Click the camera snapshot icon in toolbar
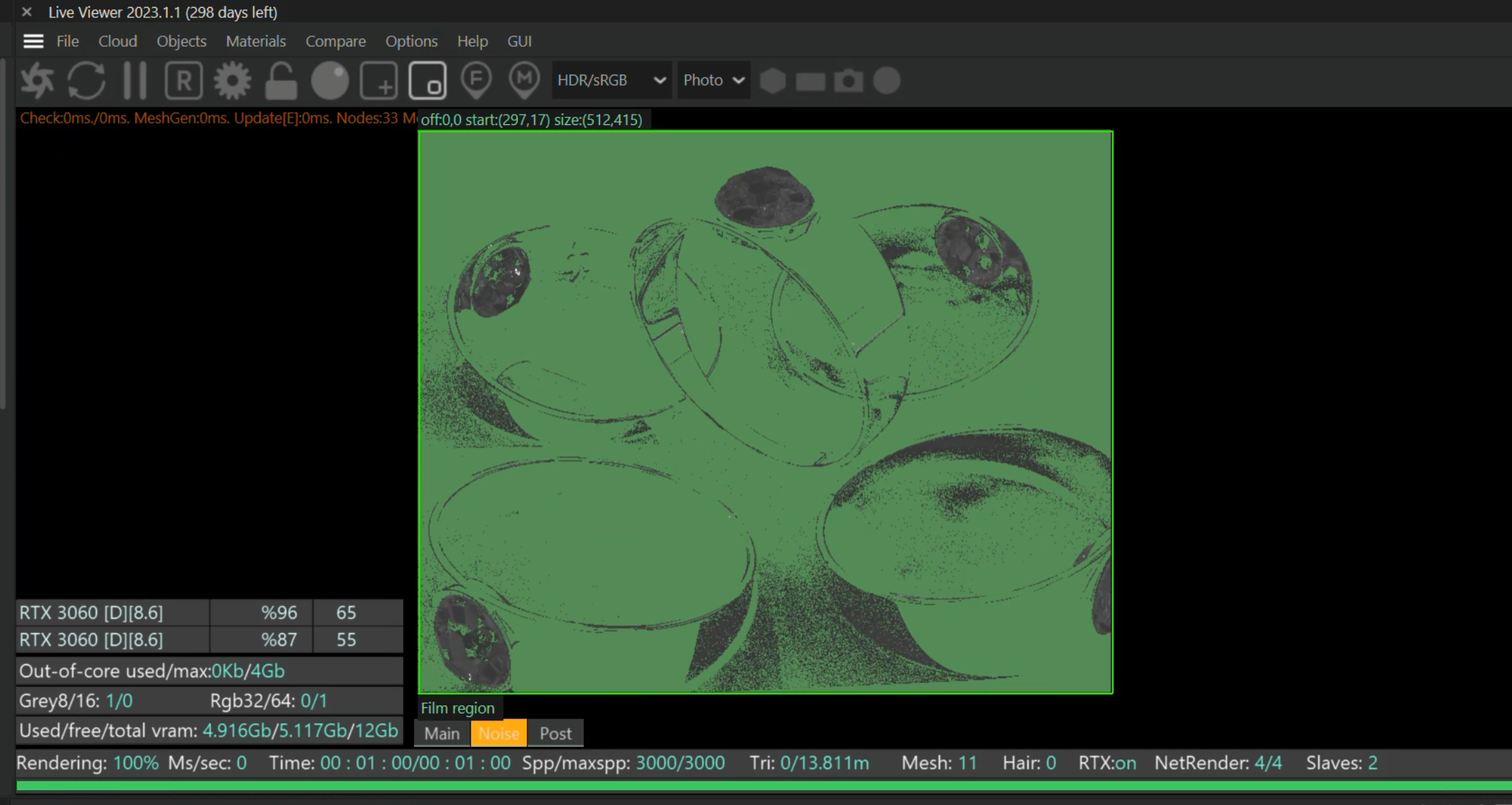The height and width of the screenshot is (805, 1512). click(x=849, y=80)
